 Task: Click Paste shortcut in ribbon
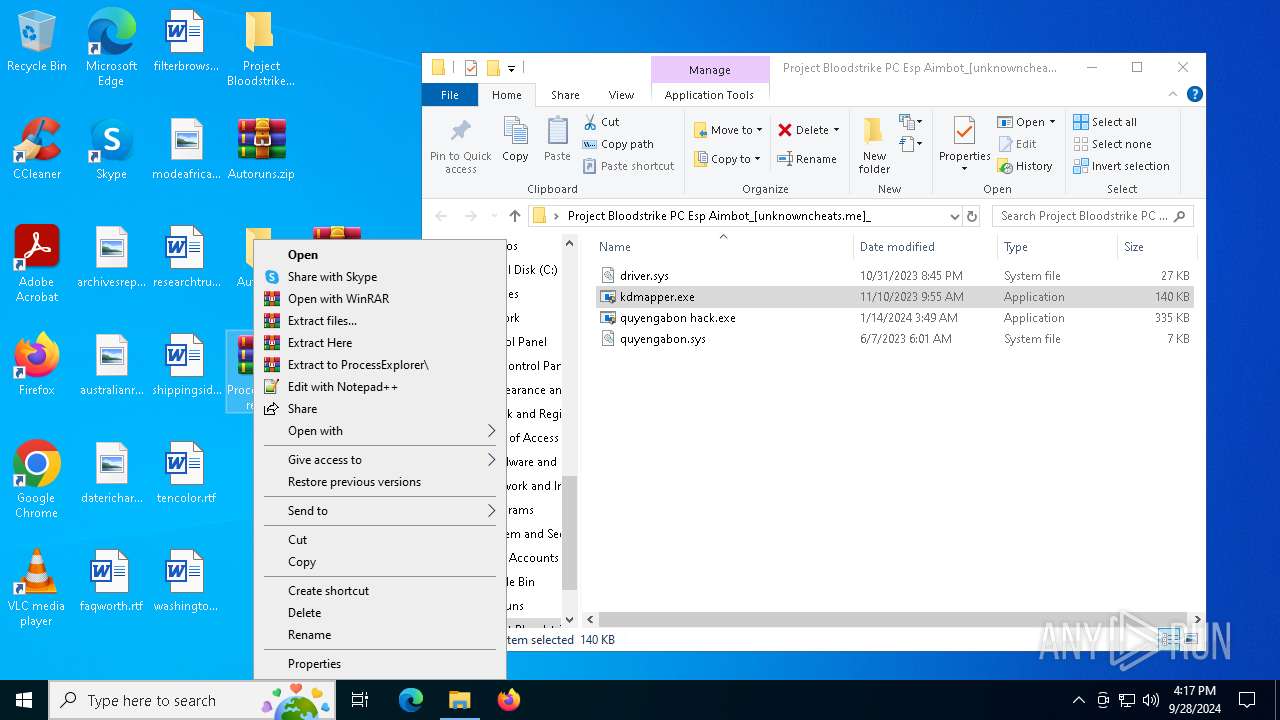628,166
